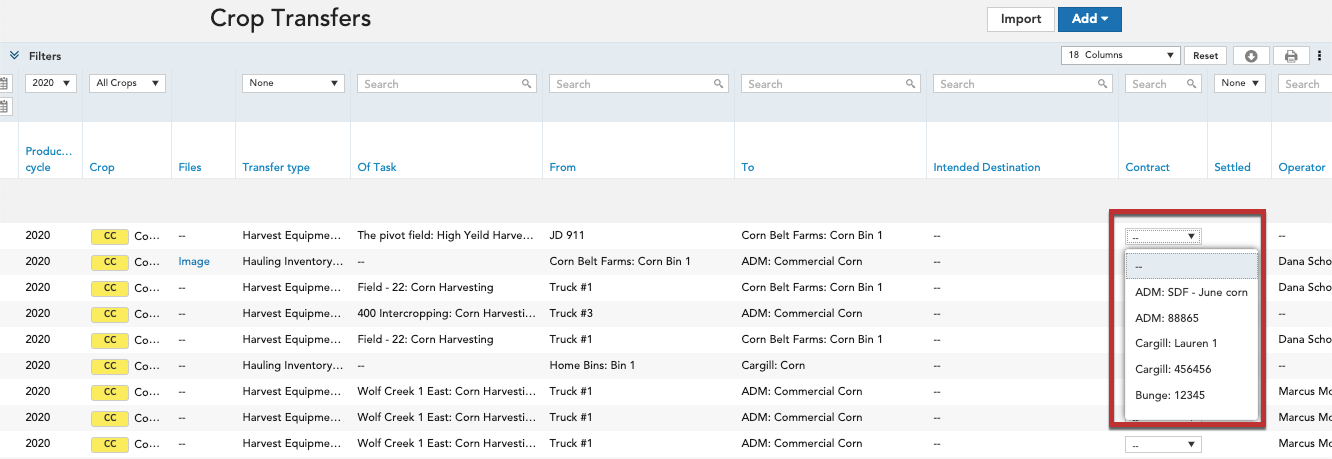Click the download export icon button

coord(1251,56)
